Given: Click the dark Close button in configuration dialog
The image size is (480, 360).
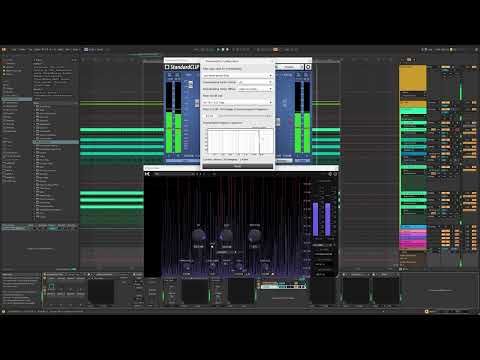Looking at the screenshot, I should pos(238,166).
